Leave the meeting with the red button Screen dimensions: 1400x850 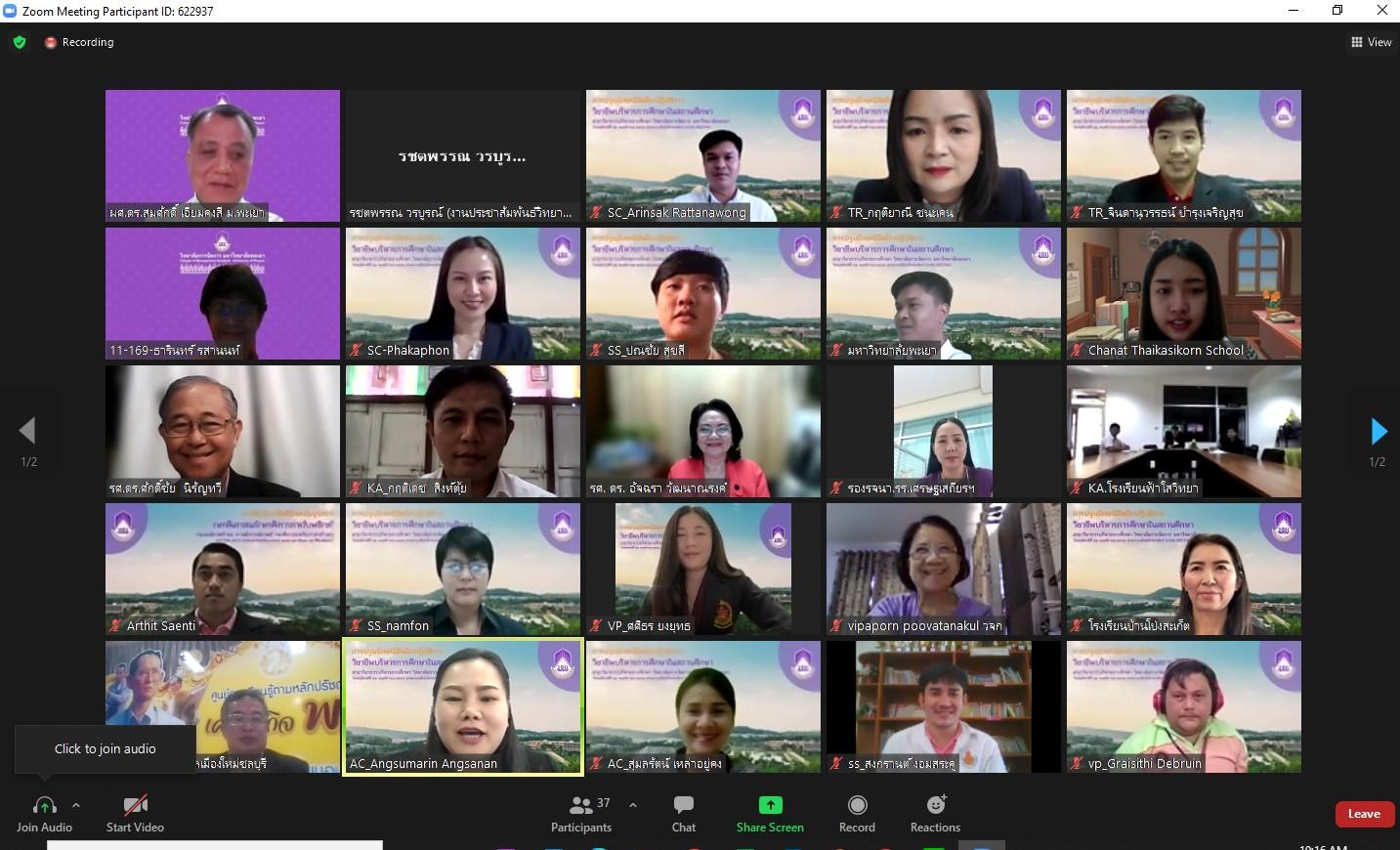[x=1364, y=814]
